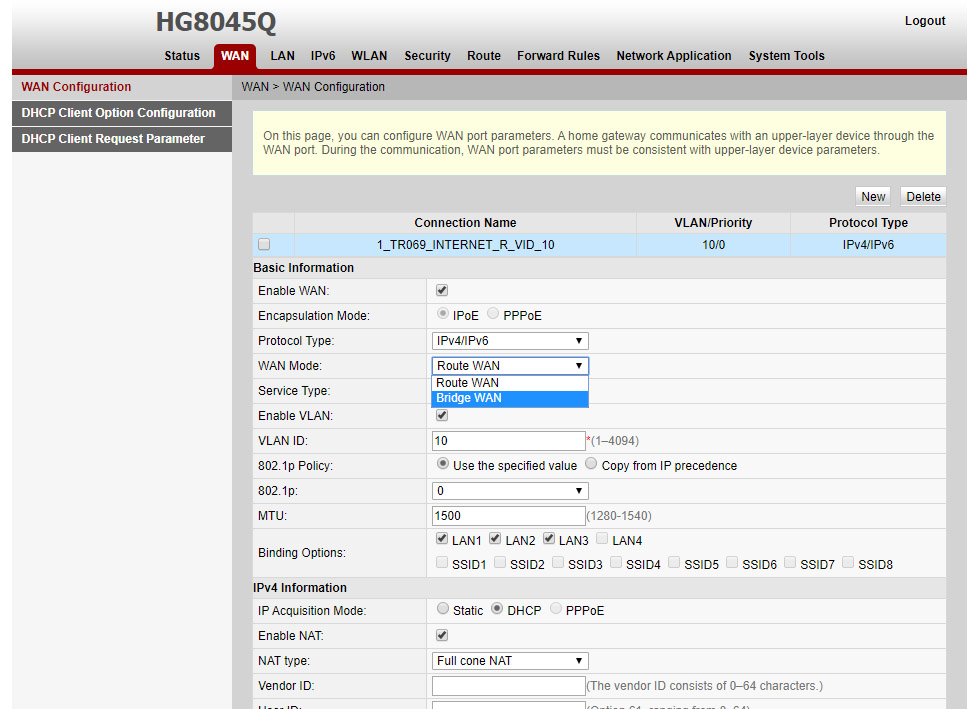Check SSID4 binding option
Viewport: 980px width, 709px height.
coord(616,563)
